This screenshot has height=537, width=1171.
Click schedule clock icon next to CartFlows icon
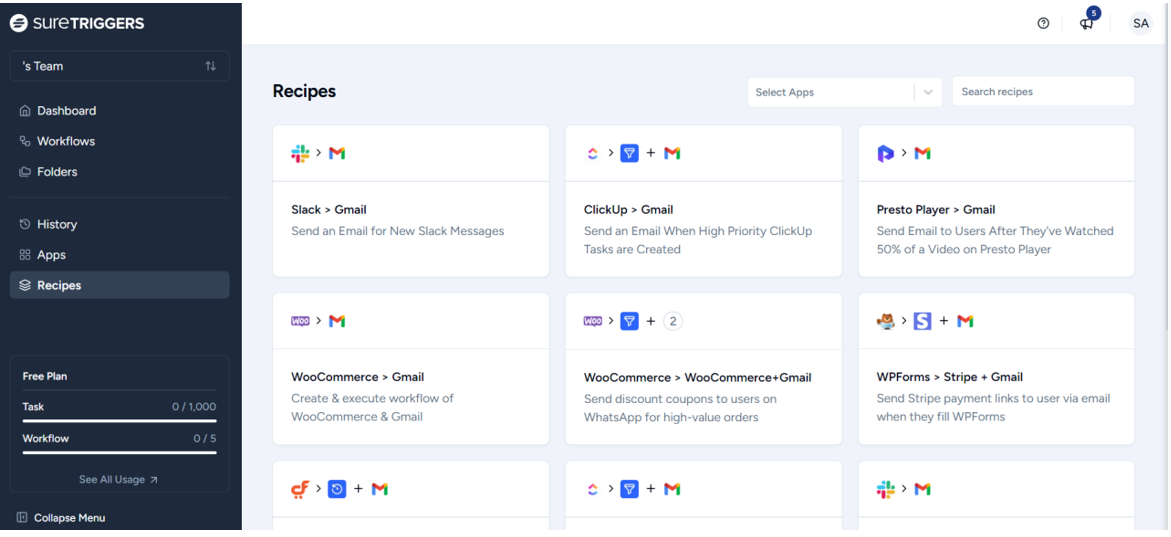coord(337,489)
